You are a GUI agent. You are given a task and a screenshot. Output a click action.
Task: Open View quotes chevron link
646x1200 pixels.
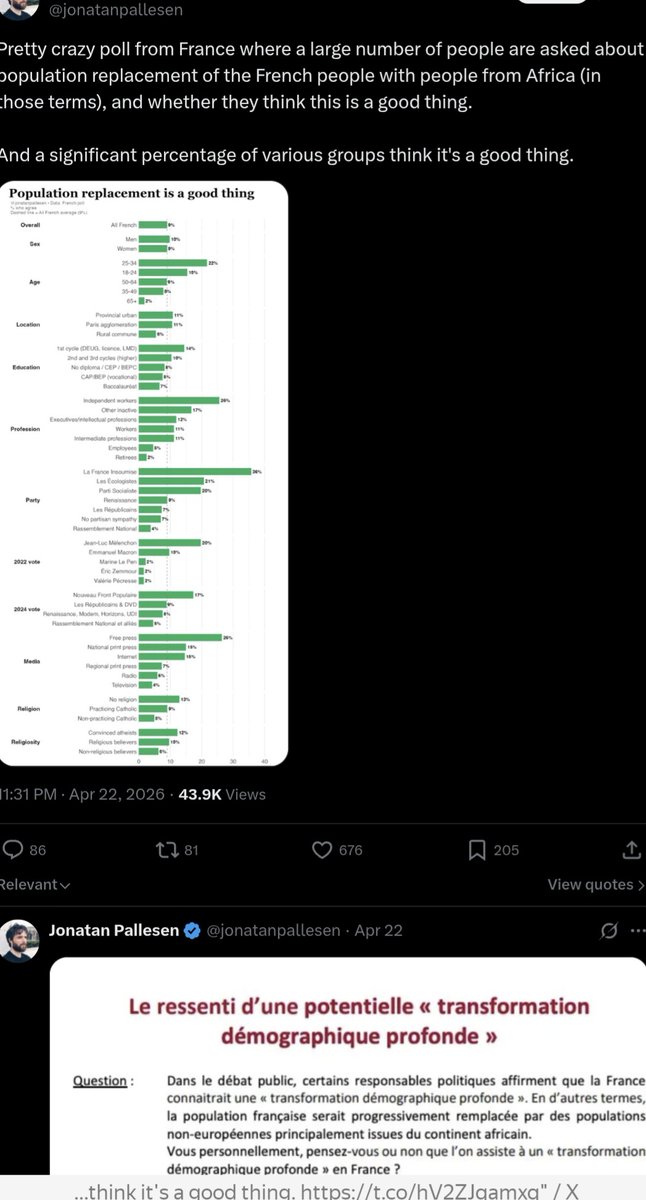[x=596, y=884]
